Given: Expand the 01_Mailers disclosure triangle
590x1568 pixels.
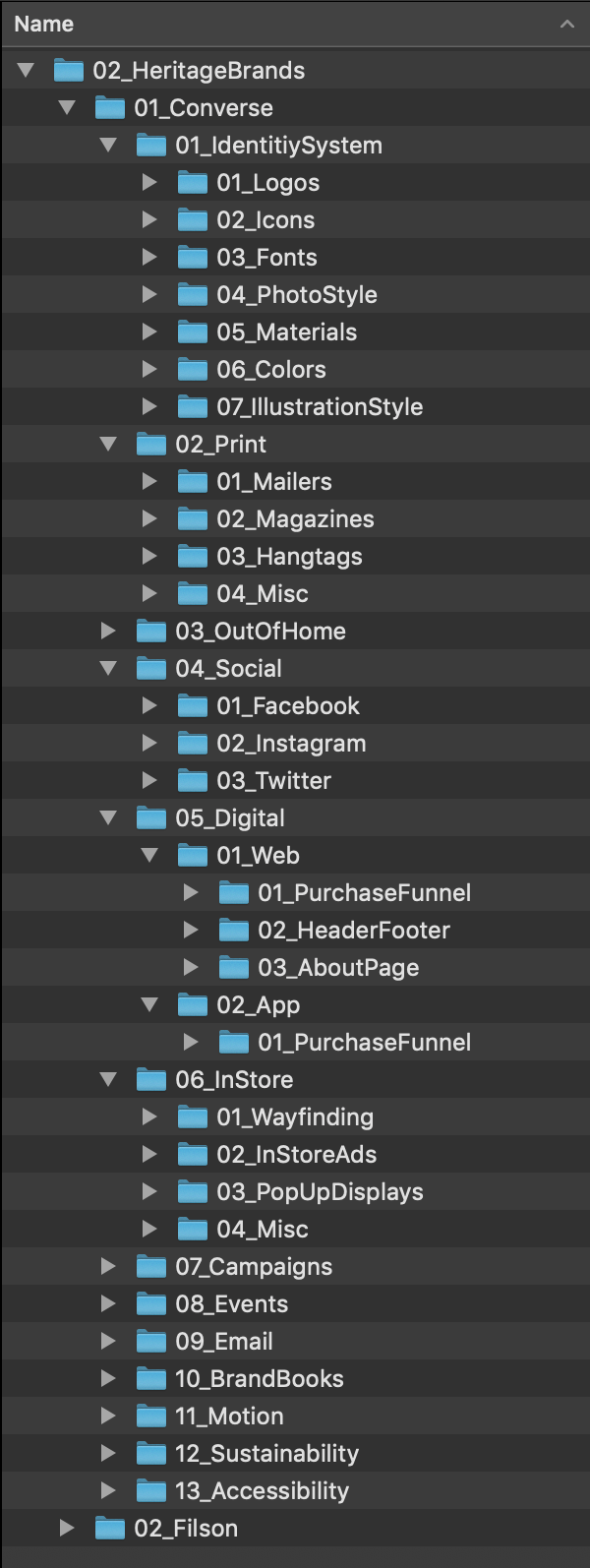Looking at the screenshot, I should (x=149, y=481).
